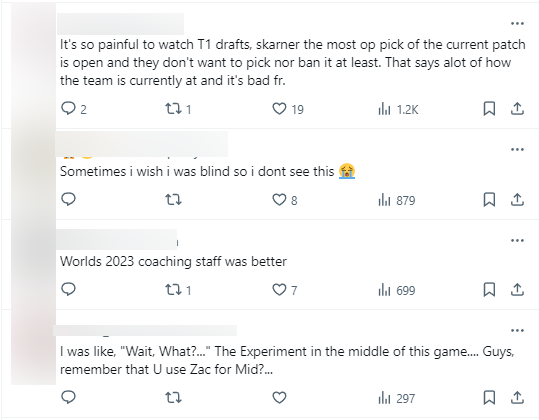Retweet the 'wish i was blind' tweet

pyautogui.click(x=173, y=199)
